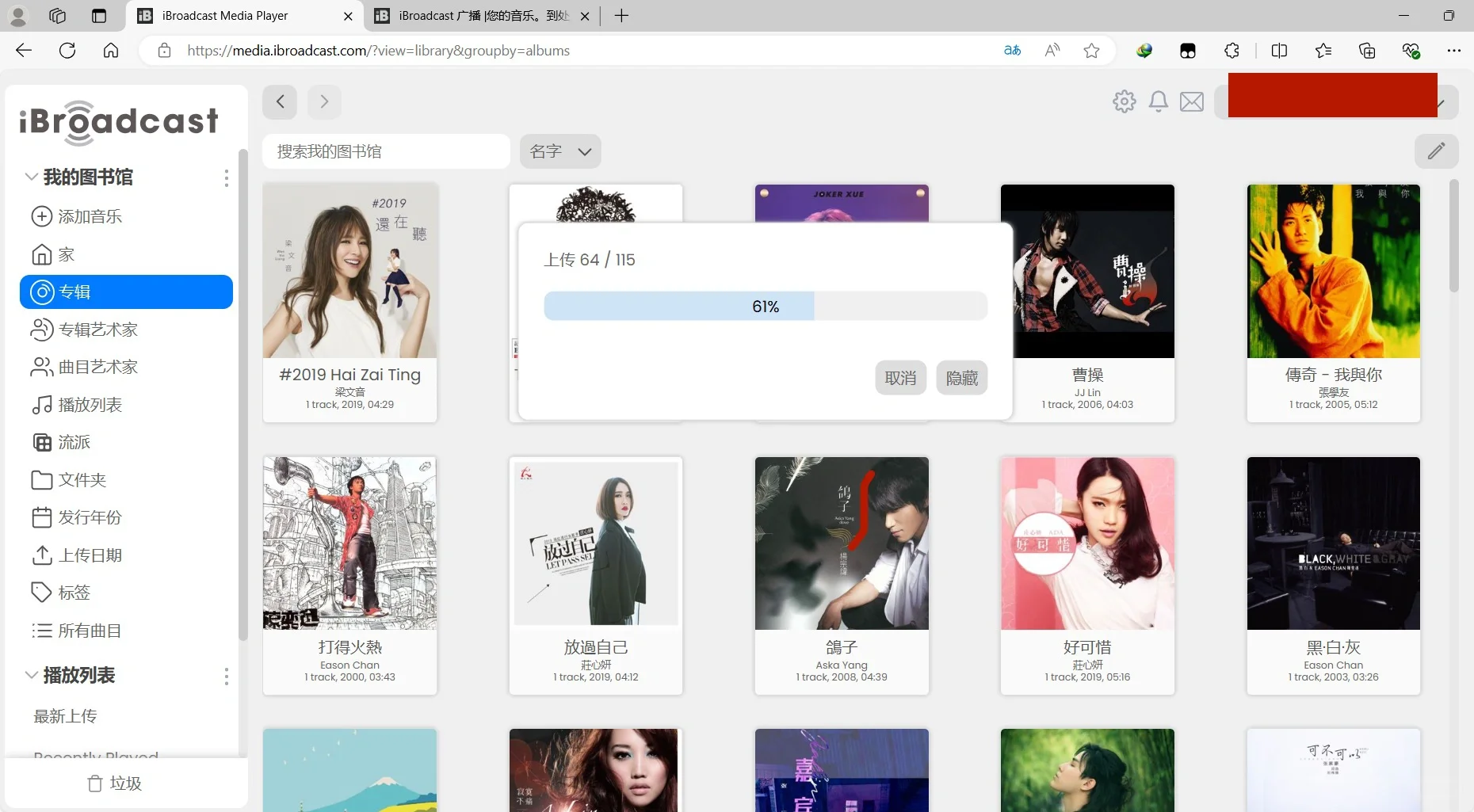The image size is (1474, 812).
Task: Open the messages envelope icon
Action: tap(1192, 101)
